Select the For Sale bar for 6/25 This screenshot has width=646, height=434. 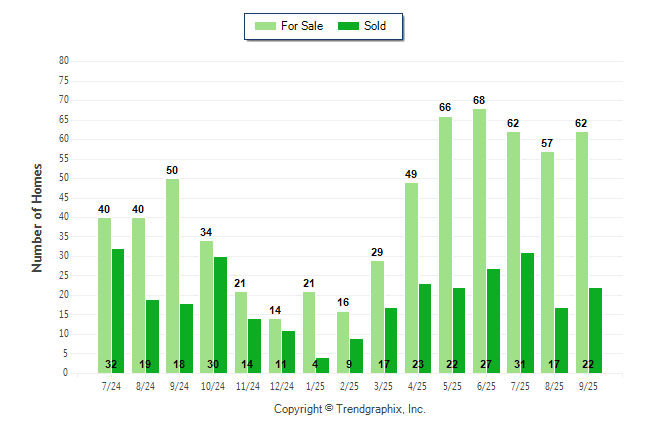[x=480, y=240]
